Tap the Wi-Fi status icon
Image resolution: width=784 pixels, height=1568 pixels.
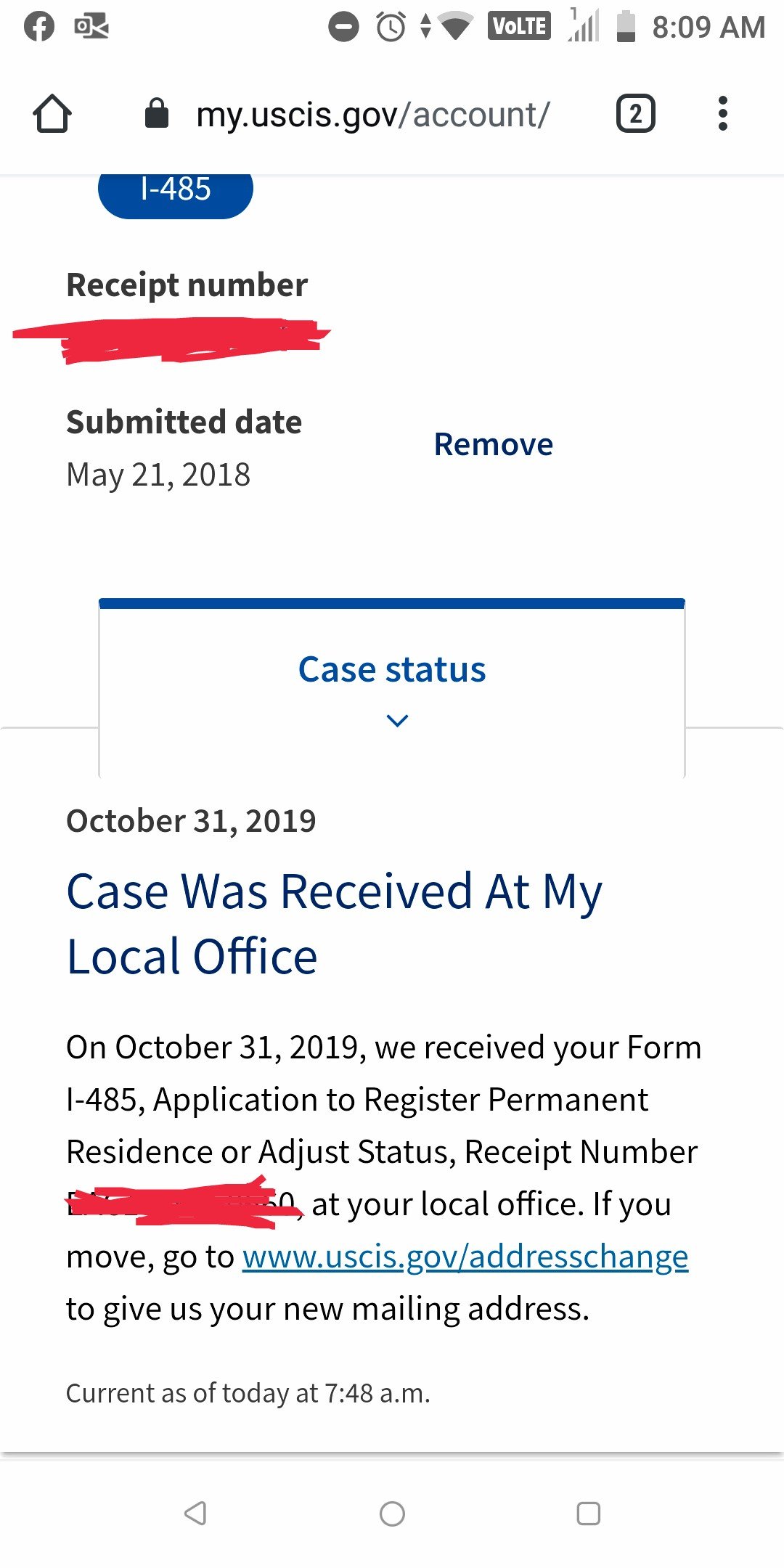(x=455, y=27)
